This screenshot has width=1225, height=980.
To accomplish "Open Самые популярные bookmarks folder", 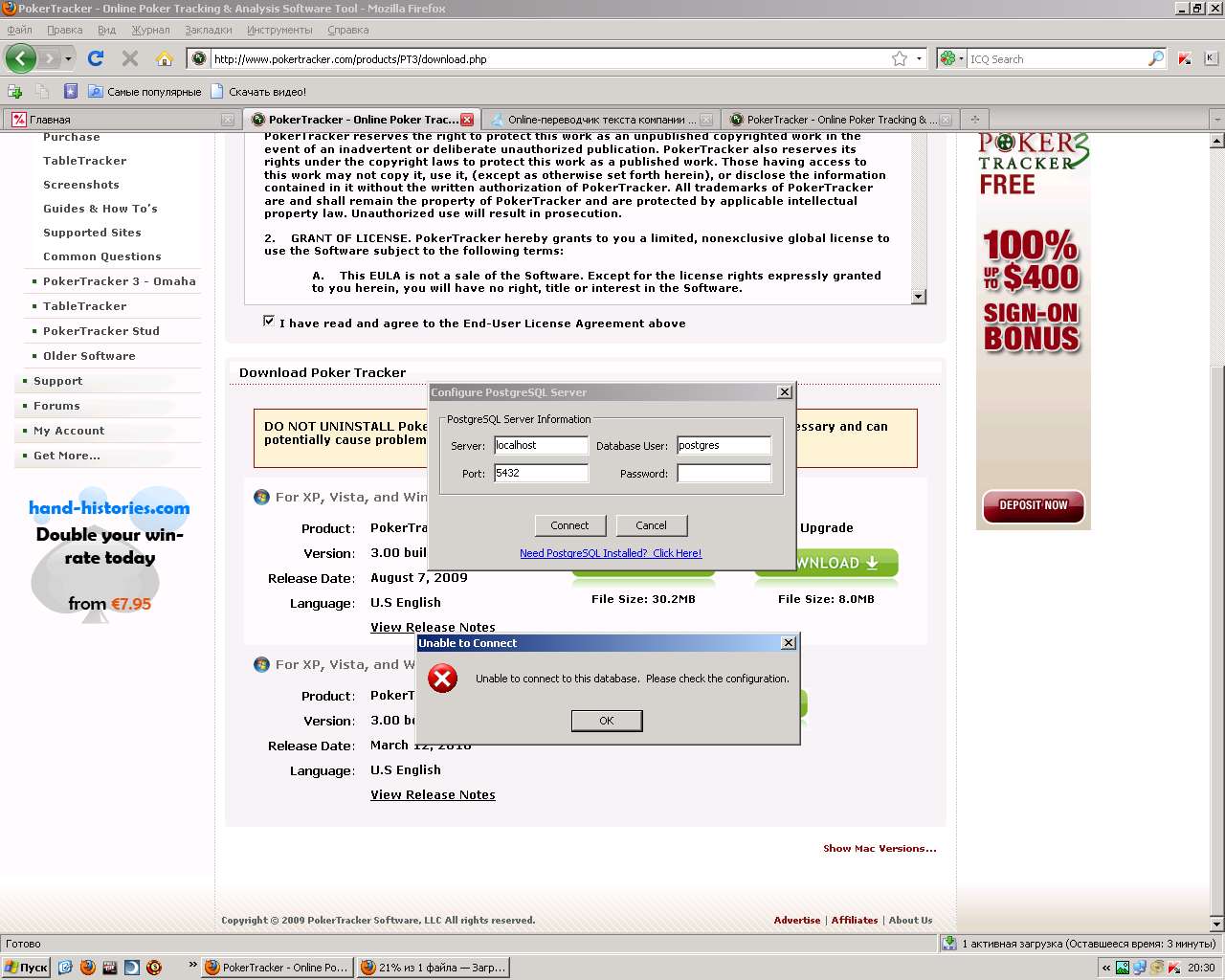I will [145, 92].
